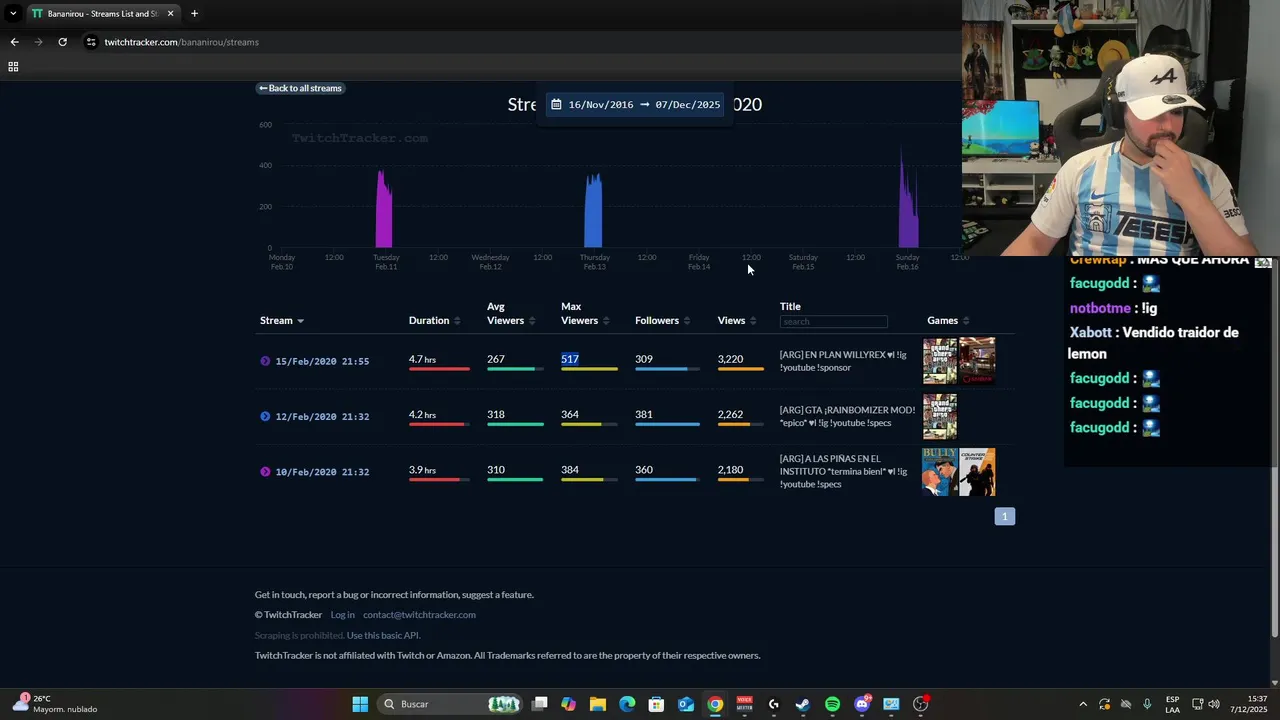Screen dimensions: 1280x720
Task: Click the 381 followers progress bar
Action: coord(667,424)
